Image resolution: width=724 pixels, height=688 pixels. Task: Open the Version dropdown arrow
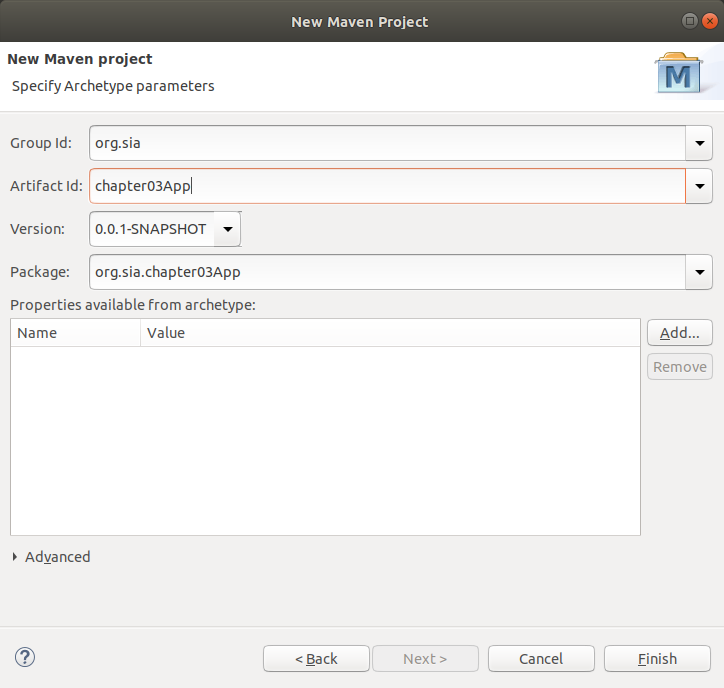[x=228, y=229]
